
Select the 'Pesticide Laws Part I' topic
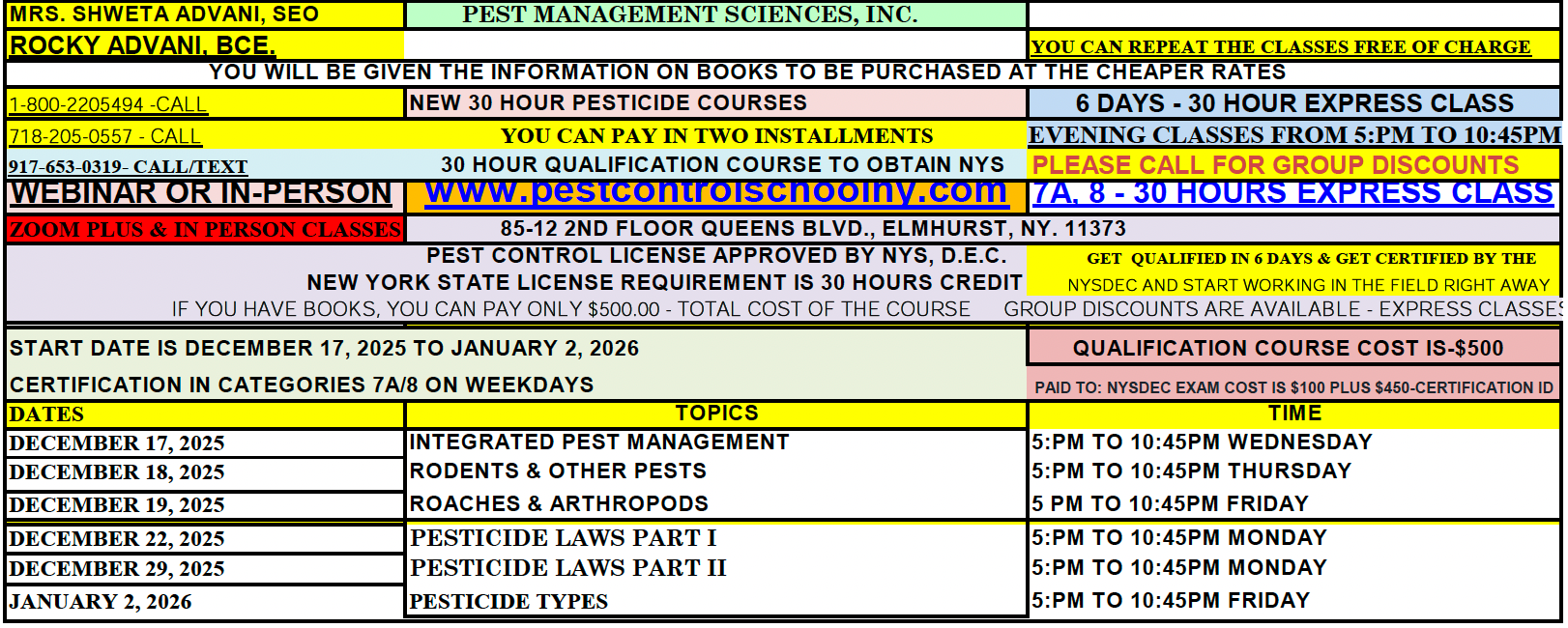click(x=563, y=538)
